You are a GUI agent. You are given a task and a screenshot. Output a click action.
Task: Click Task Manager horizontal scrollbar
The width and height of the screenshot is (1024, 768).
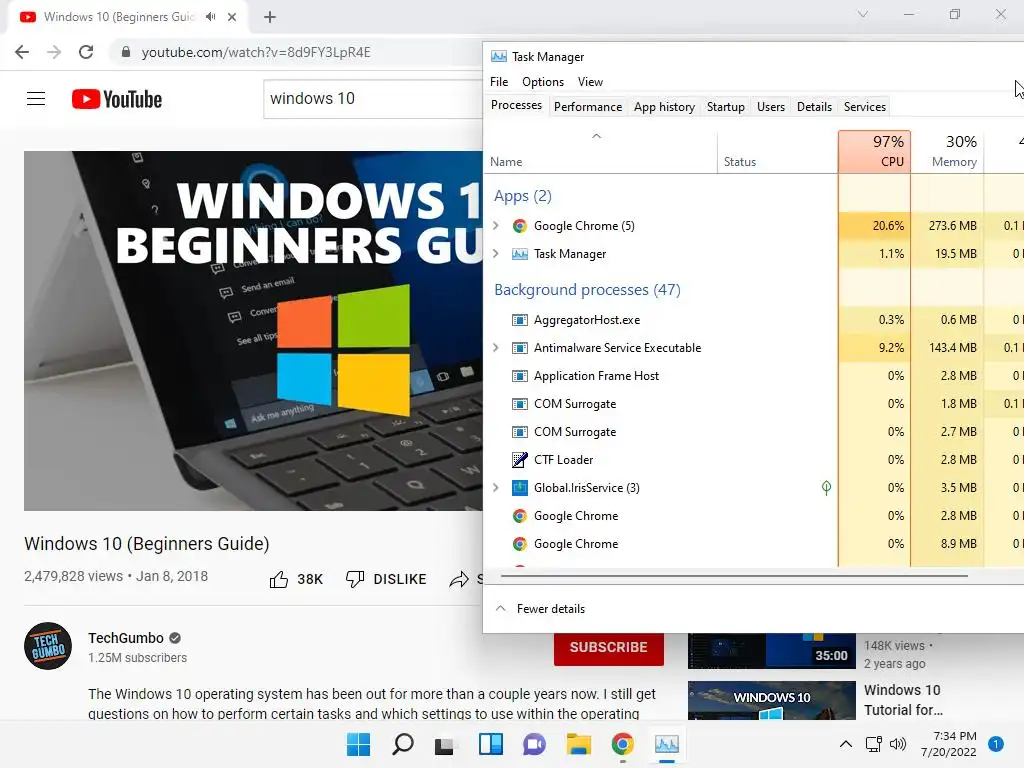point(734,576)
